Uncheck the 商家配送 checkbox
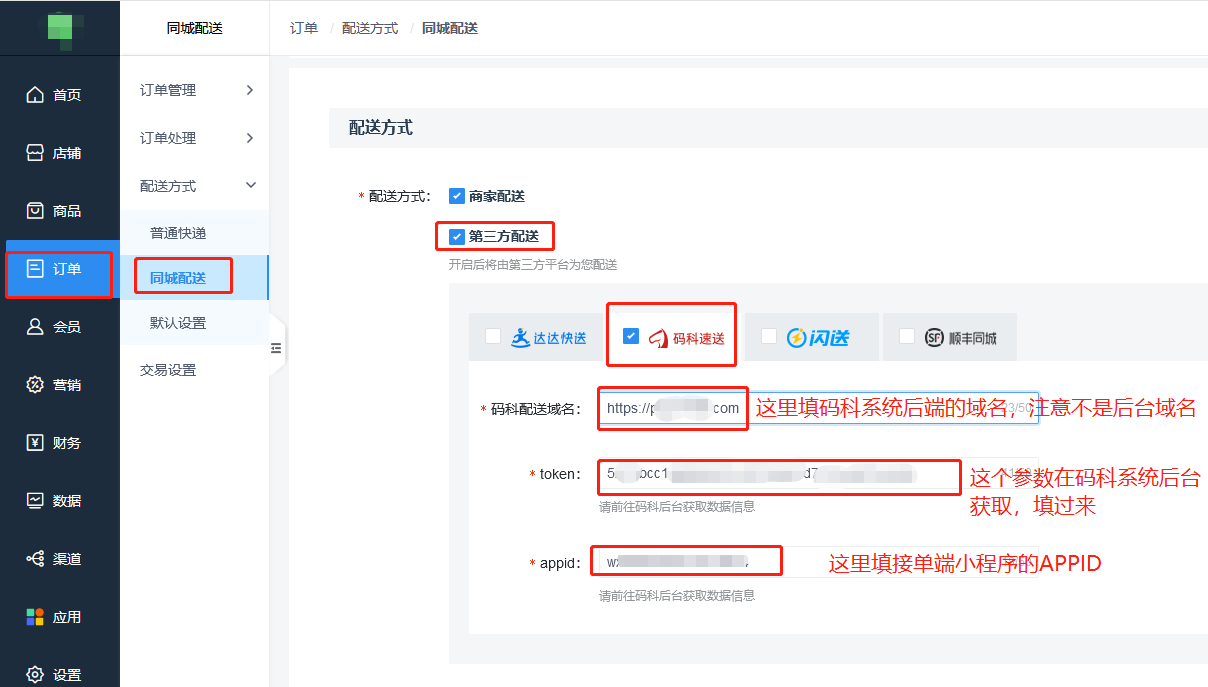1208x687 pixels. coord(456,196)
